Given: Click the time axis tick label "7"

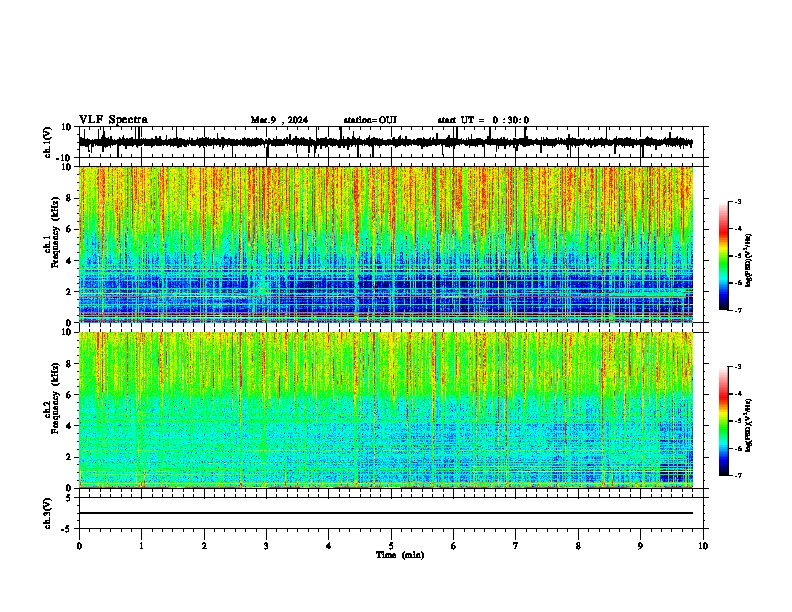Looking at the screenshot, I should coord(516,546).
